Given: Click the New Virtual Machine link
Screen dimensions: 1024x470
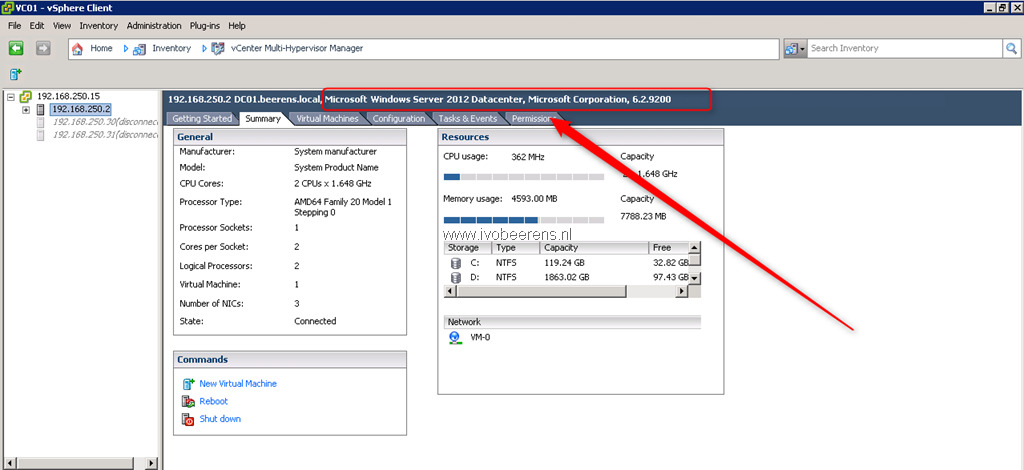Looking at the screenshot, I should [x=238, y=384].
